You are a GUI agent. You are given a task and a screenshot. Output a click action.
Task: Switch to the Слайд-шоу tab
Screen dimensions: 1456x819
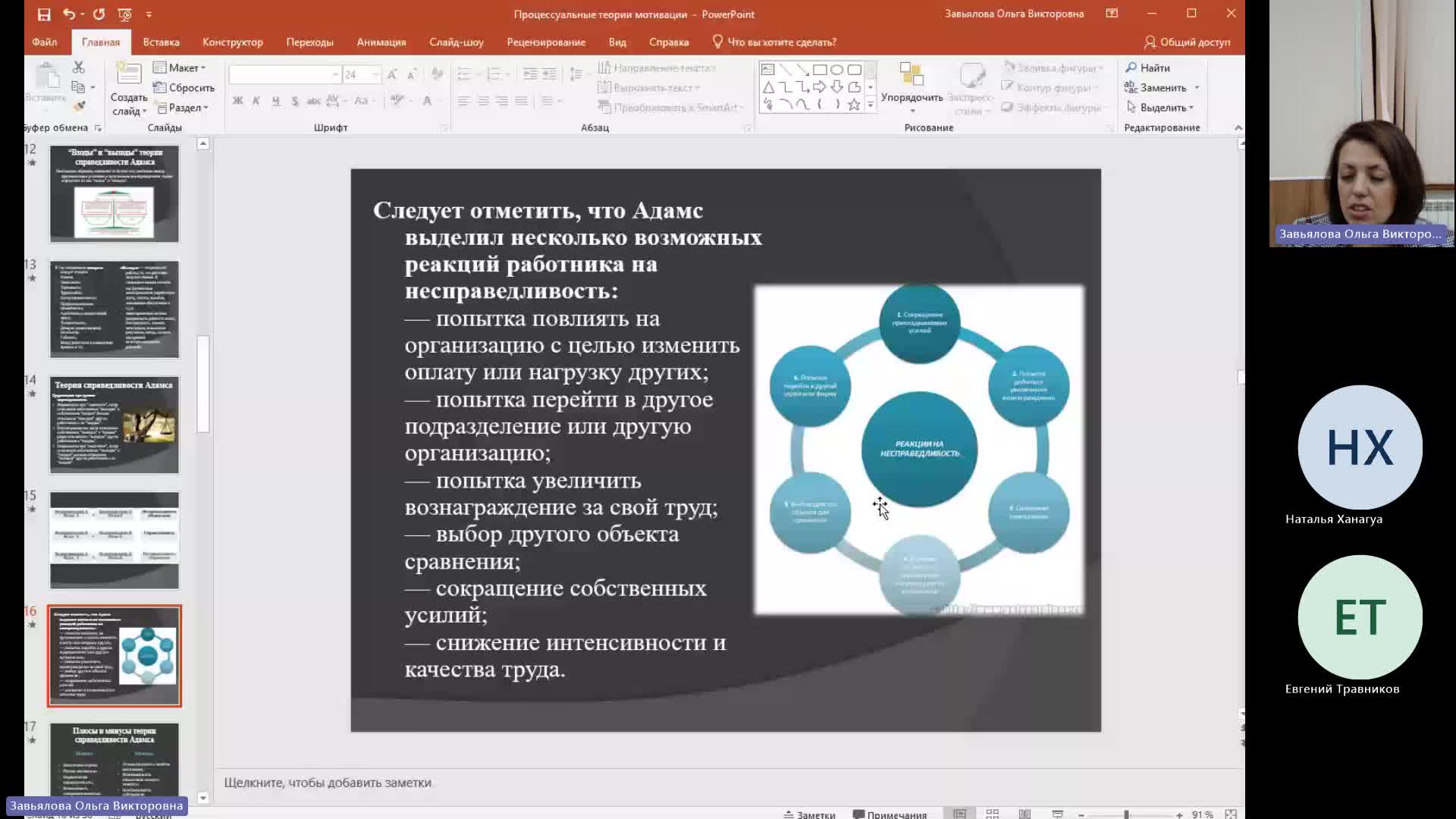pyautogui.click(x=456, y=42)
